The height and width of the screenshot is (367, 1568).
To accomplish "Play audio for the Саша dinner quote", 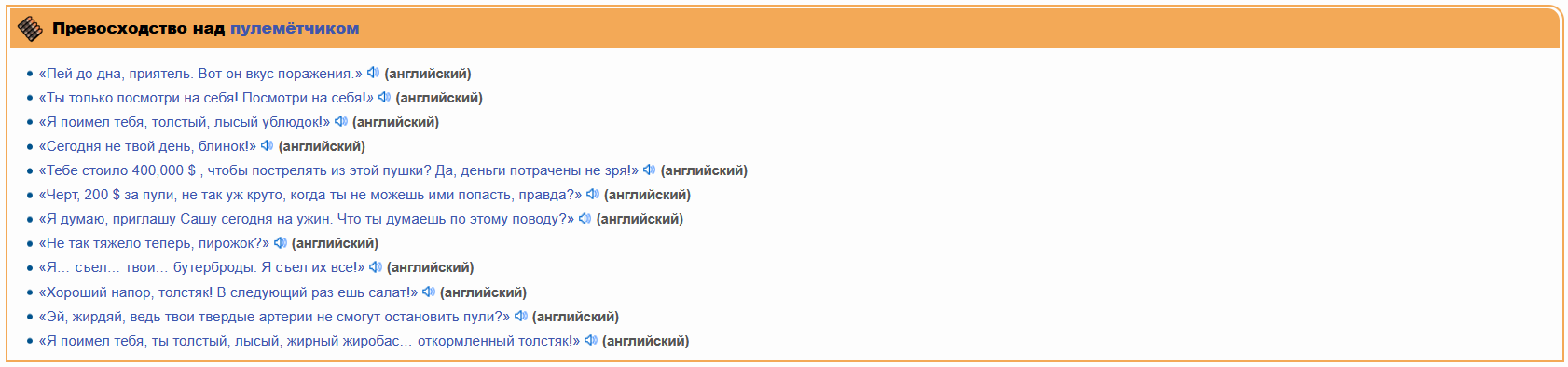I will (x=585, y=218).
